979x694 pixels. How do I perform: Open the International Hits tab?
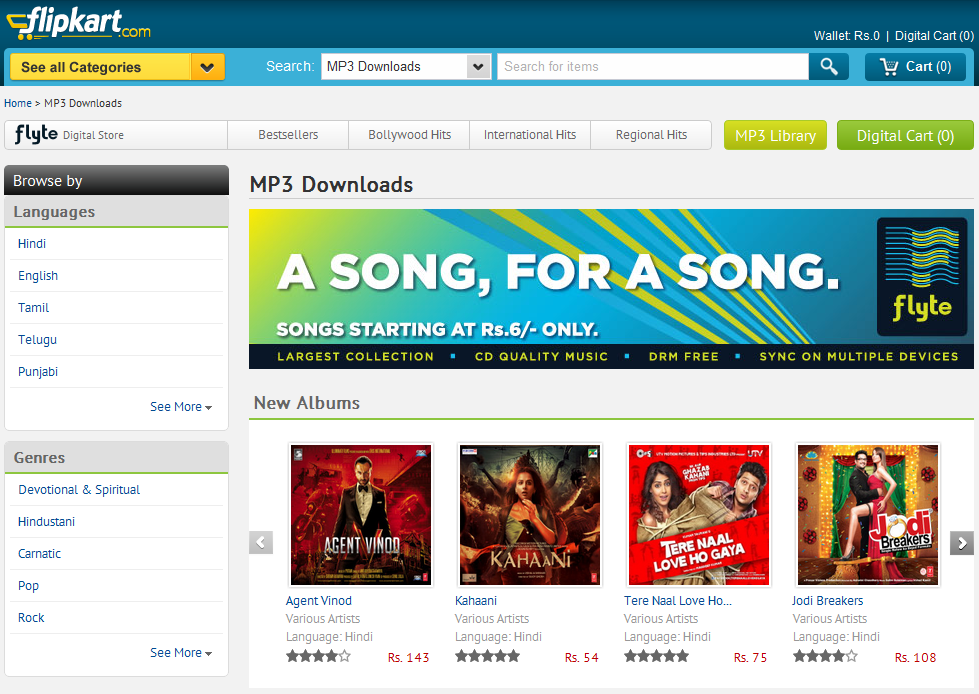[530, 135]
